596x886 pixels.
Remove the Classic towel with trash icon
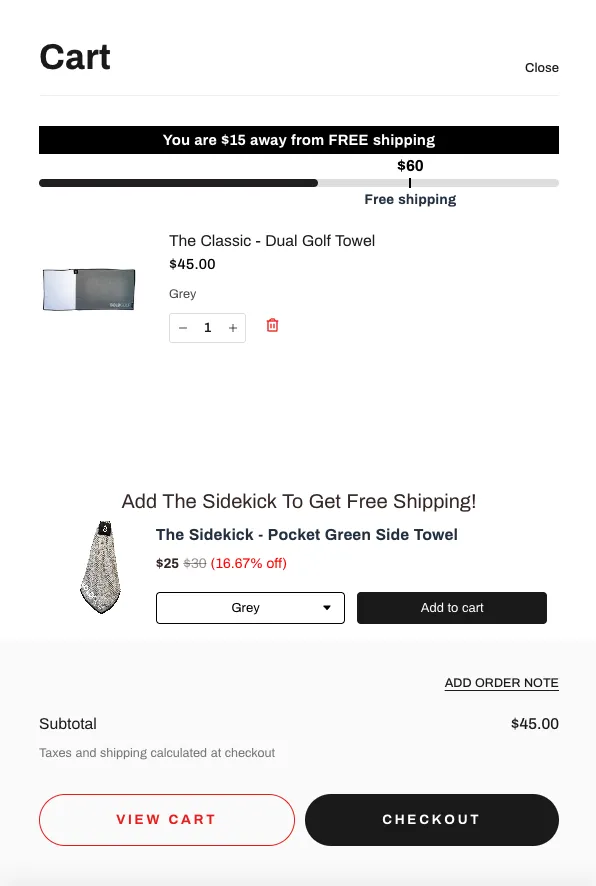(x=272, y=325)
